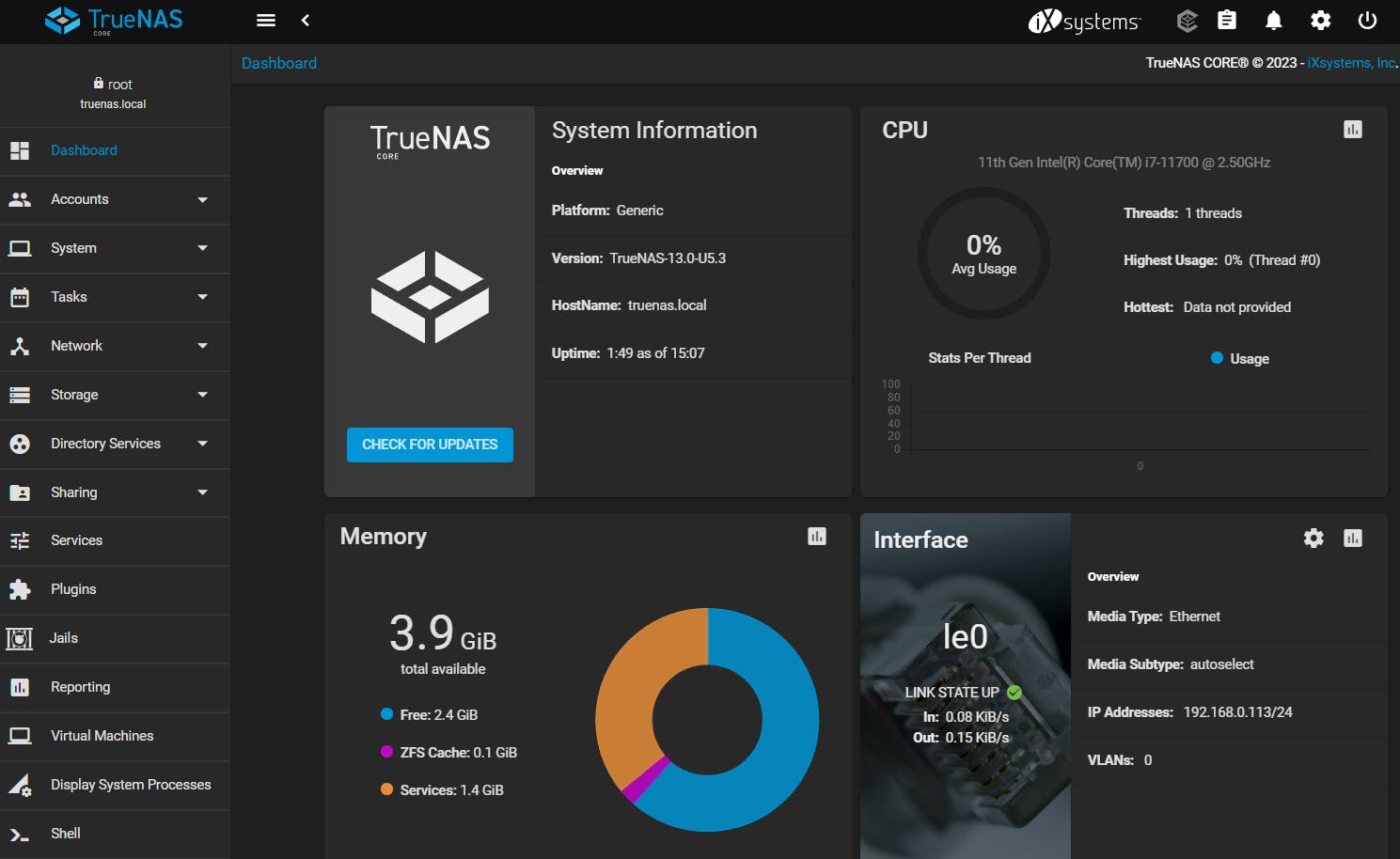Screen dimensions: 1400x859
Task: Go to Virtual Machines
Action: pos(102,736)
